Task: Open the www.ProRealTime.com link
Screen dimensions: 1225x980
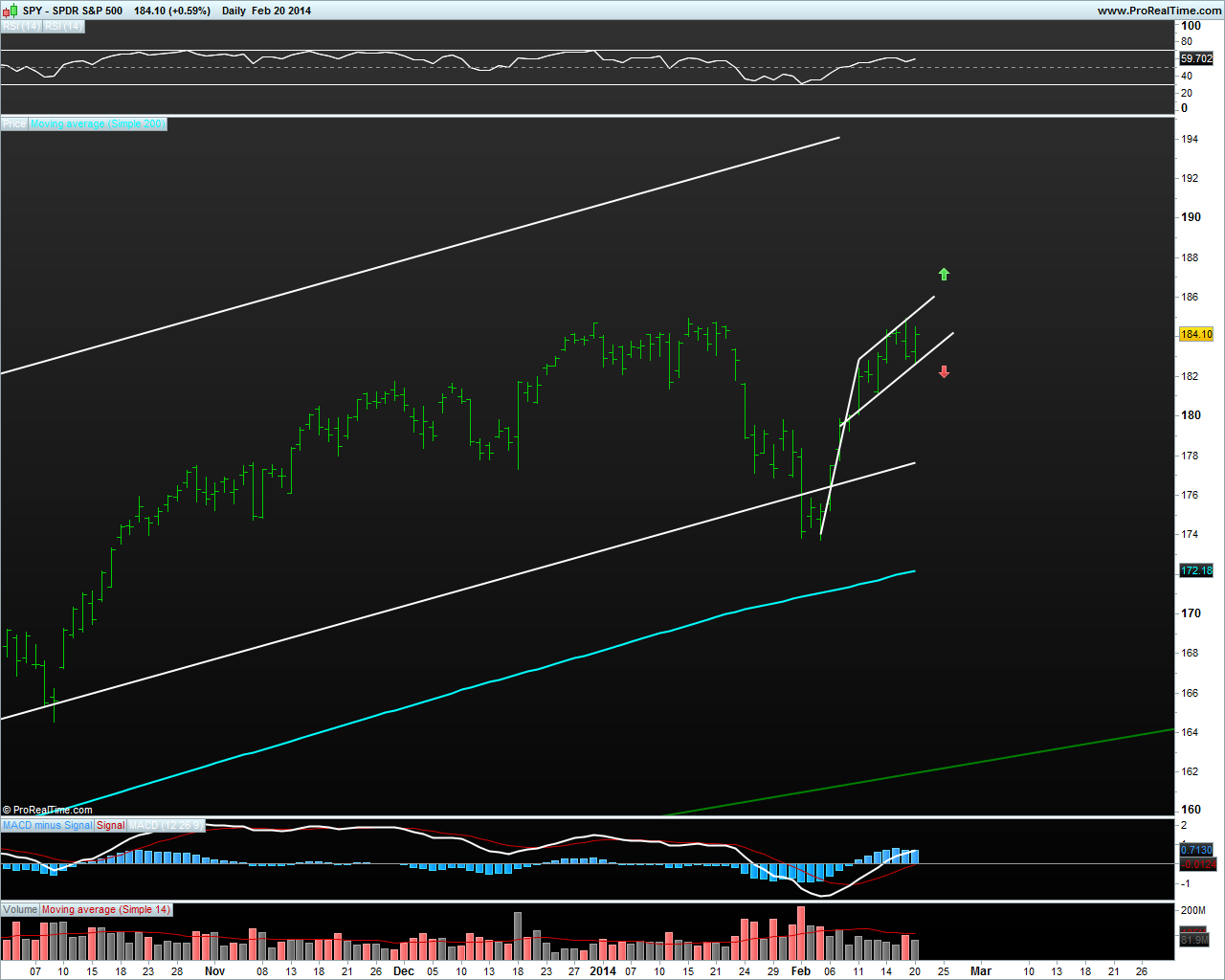Action: pos(1159,11)
